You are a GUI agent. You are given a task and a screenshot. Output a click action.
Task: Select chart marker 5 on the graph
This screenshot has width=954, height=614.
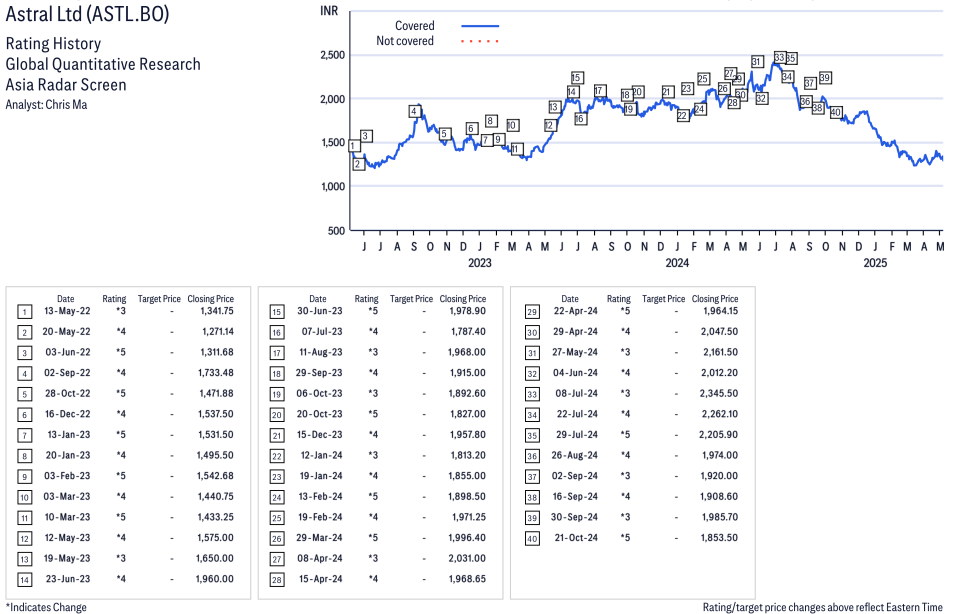[x=445, y=134]
